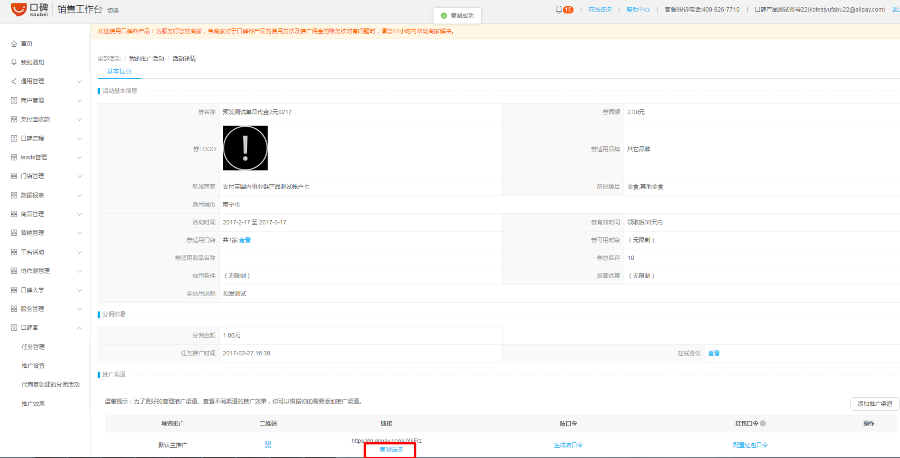Expand the 营销管理 chevron
The image size is (900, 458).
(x=79, y=233)
